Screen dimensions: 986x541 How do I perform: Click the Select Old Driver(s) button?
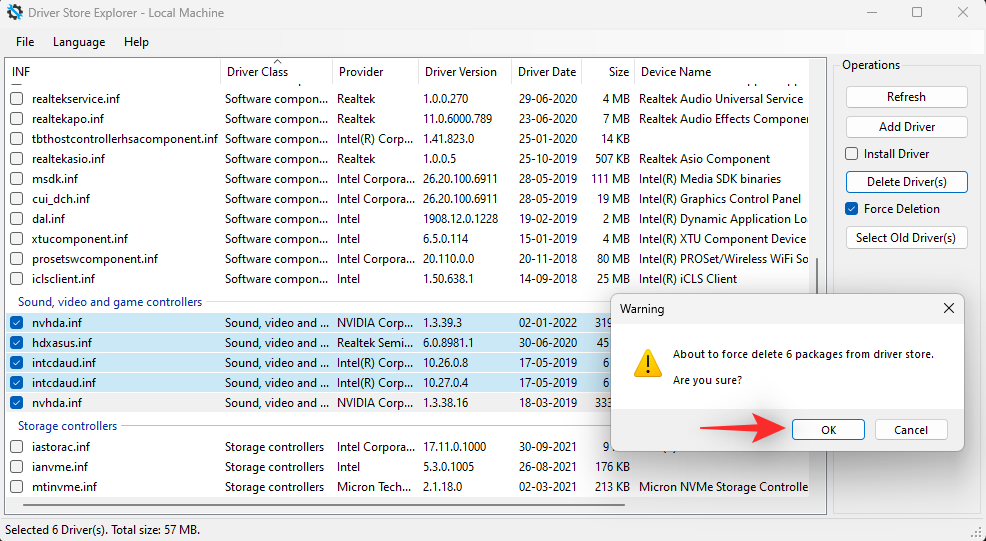pyautogui.click(x=906, y=238)
